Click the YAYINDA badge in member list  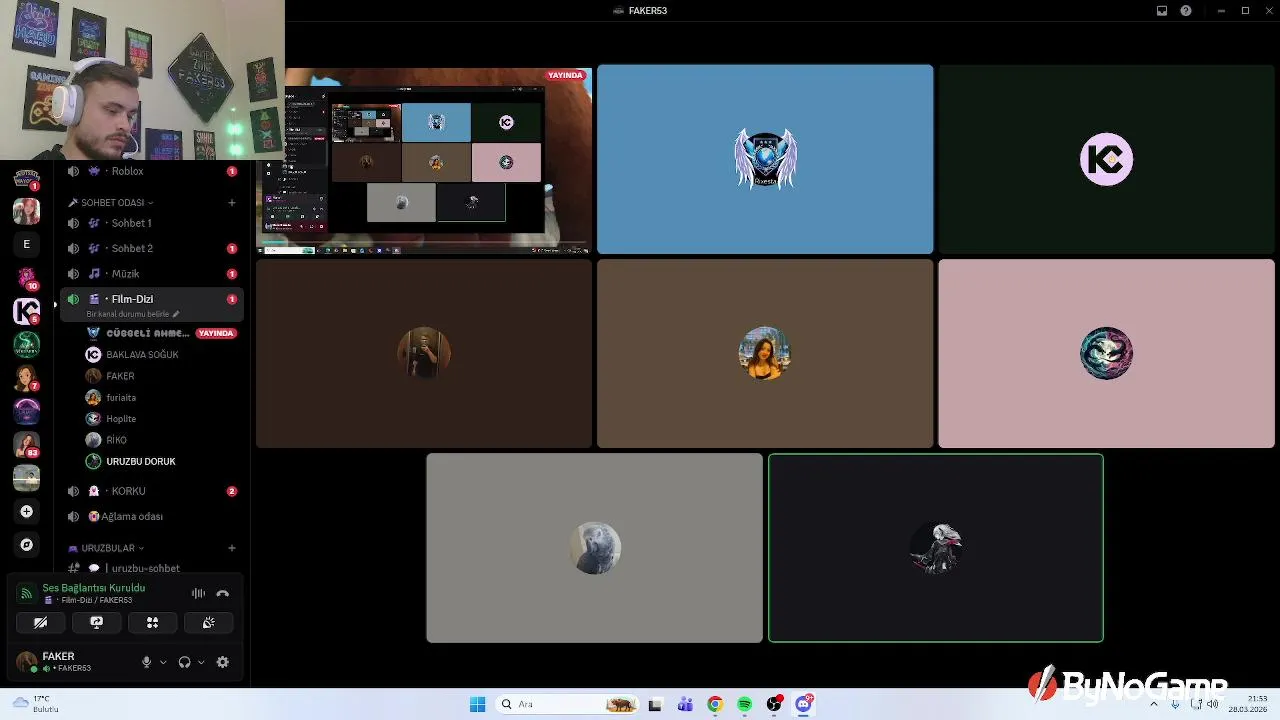216,333
